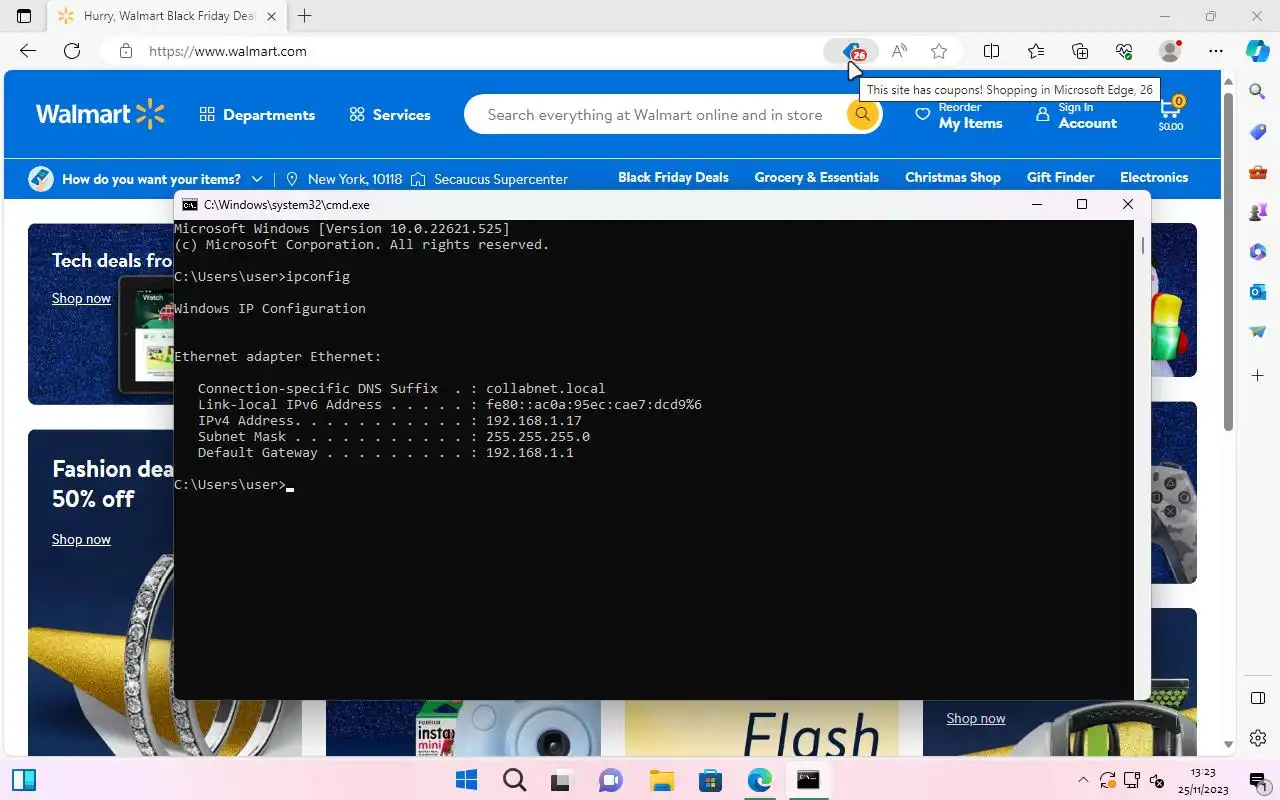
Task: Open taskbar Search
Action: tap(514, 780)
